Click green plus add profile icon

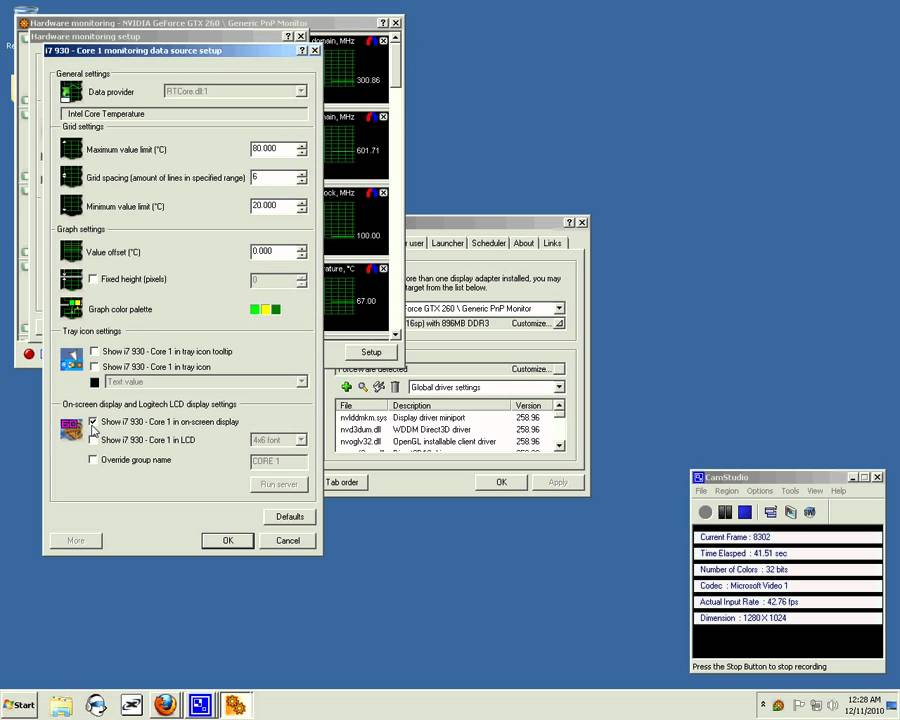(346, 387)
